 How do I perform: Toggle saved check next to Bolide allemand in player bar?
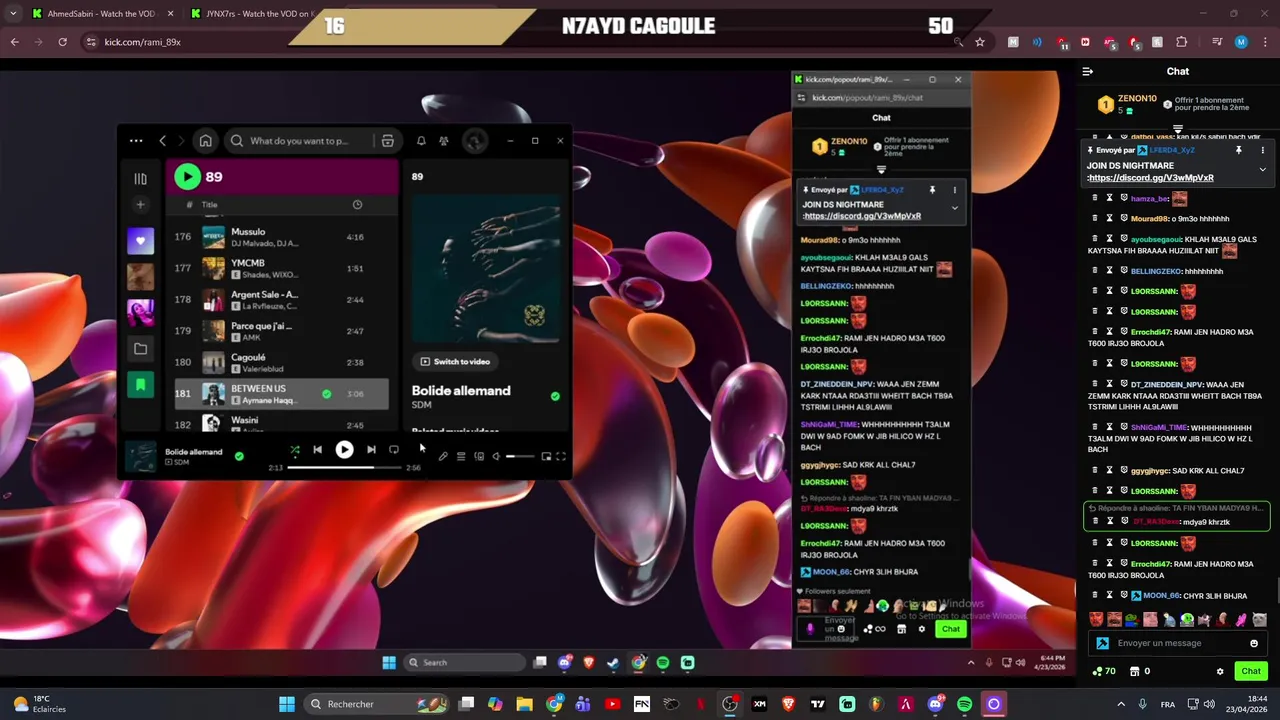tap(238, 456)
